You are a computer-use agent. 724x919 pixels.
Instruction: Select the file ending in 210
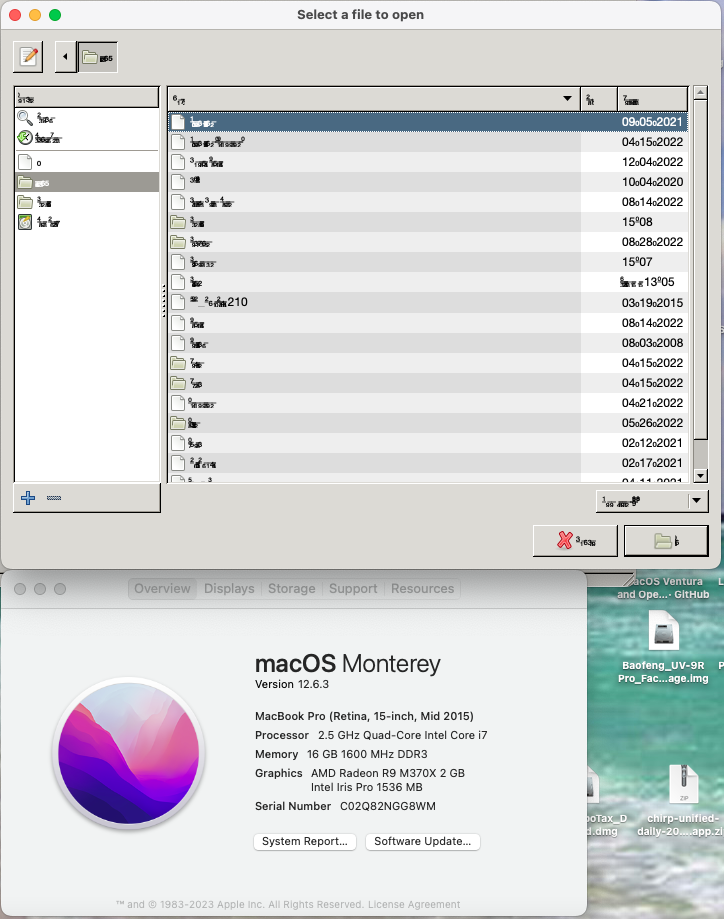click(428, 302)
